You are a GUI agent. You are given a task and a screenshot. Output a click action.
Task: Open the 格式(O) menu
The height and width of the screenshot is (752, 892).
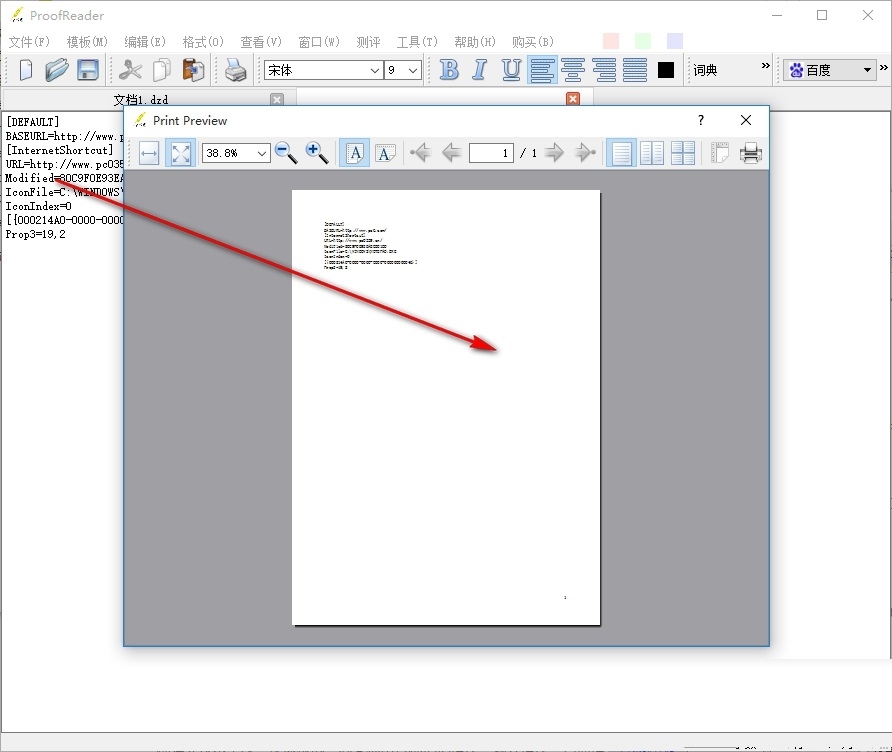coord(202,42)
